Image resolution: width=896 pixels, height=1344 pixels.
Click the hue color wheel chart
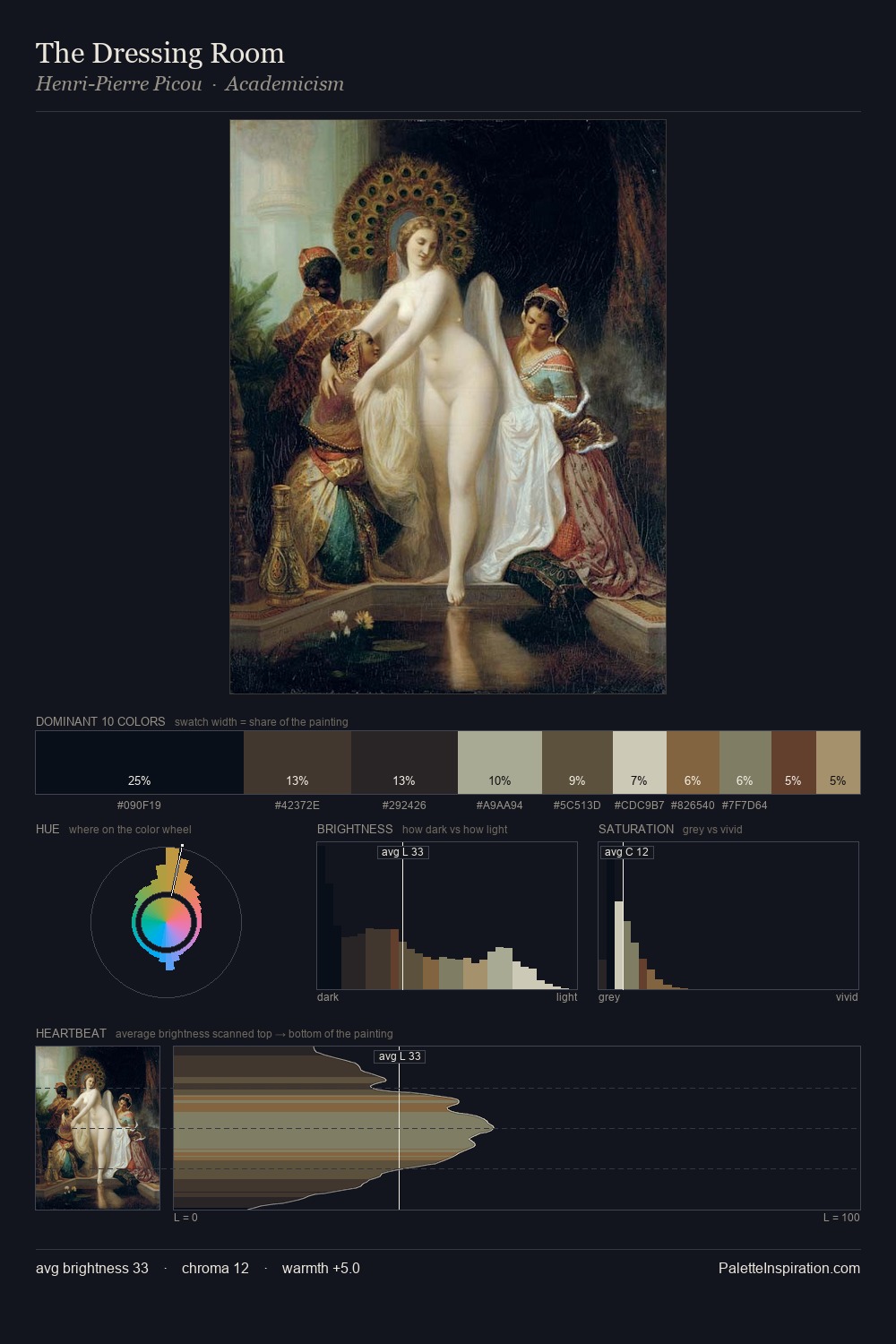tap(166, 921)
